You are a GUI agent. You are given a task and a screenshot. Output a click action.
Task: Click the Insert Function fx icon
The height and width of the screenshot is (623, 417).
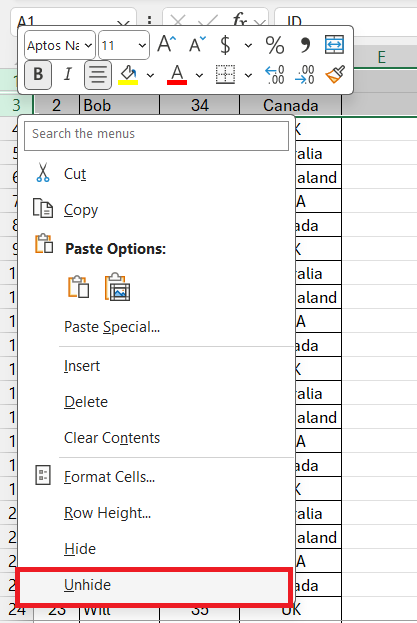pyautogui.click(x=239, y=20)
